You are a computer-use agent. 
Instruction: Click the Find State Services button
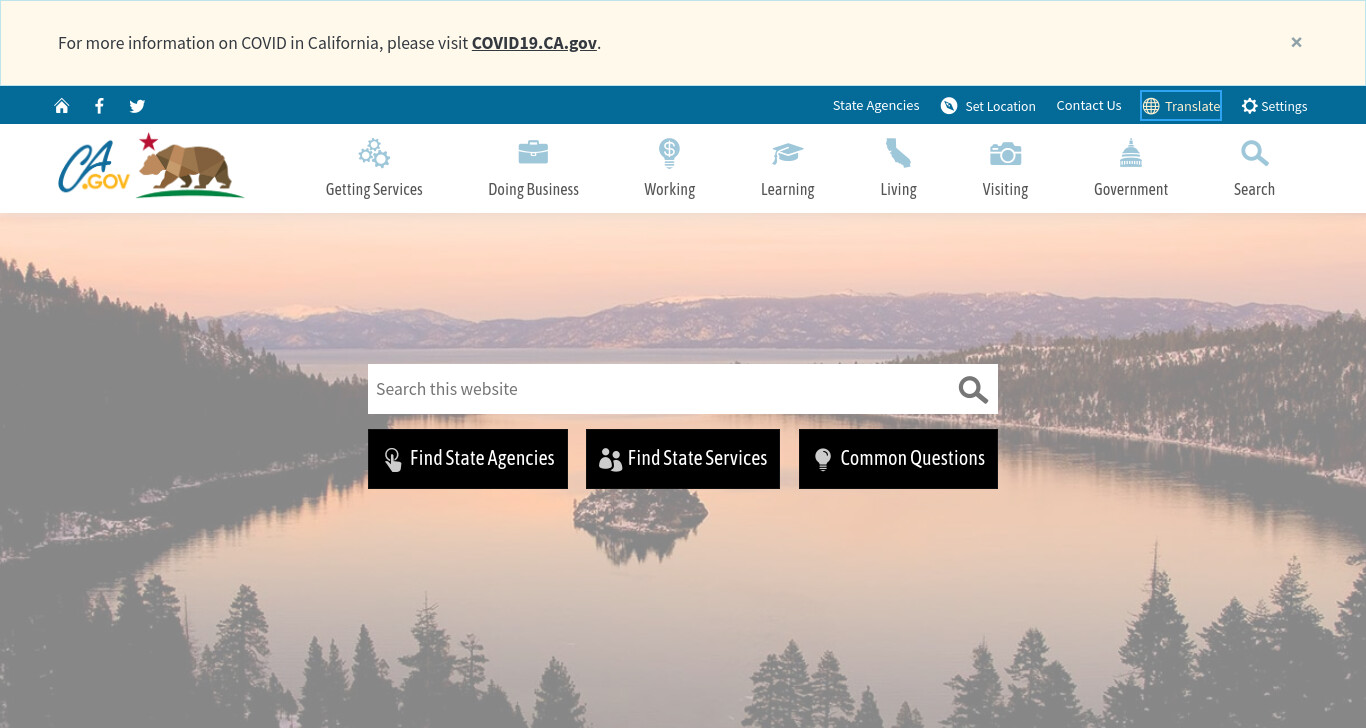(x=683, y=459)
